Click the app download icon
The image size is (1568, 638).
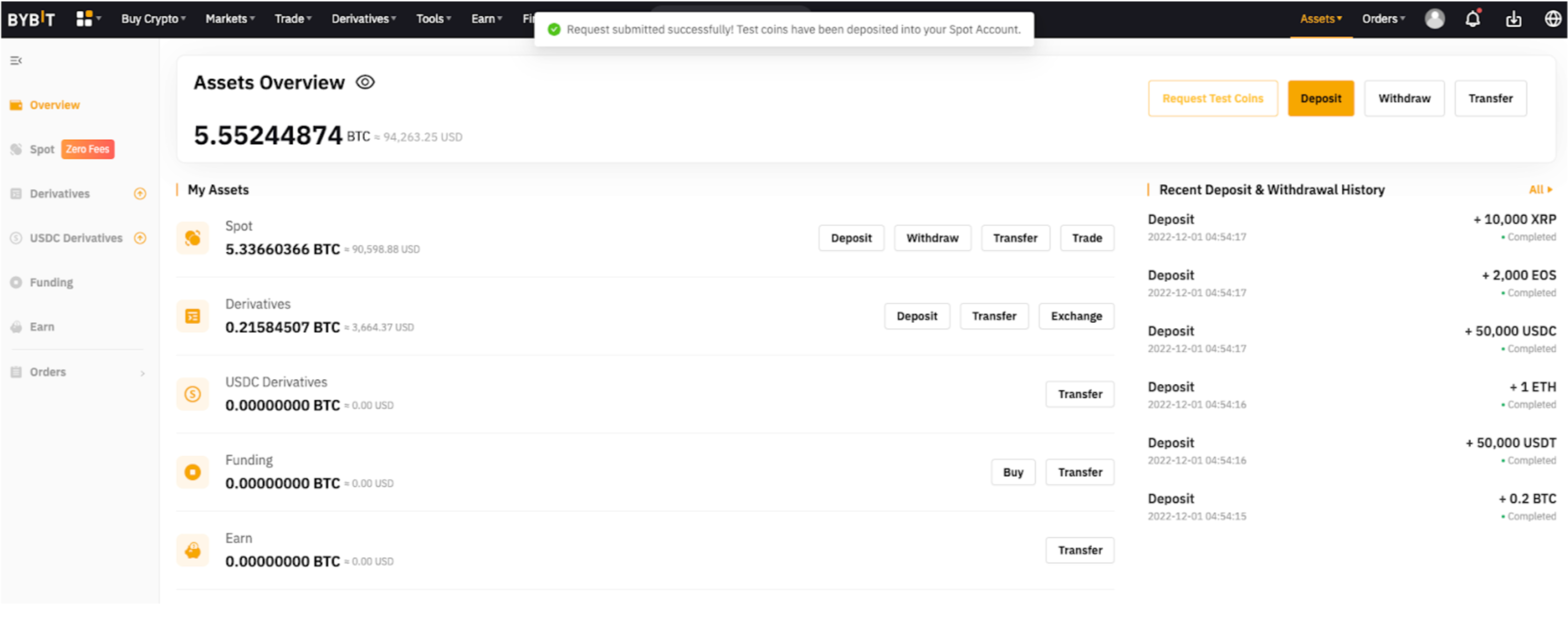coord(1513,20)
